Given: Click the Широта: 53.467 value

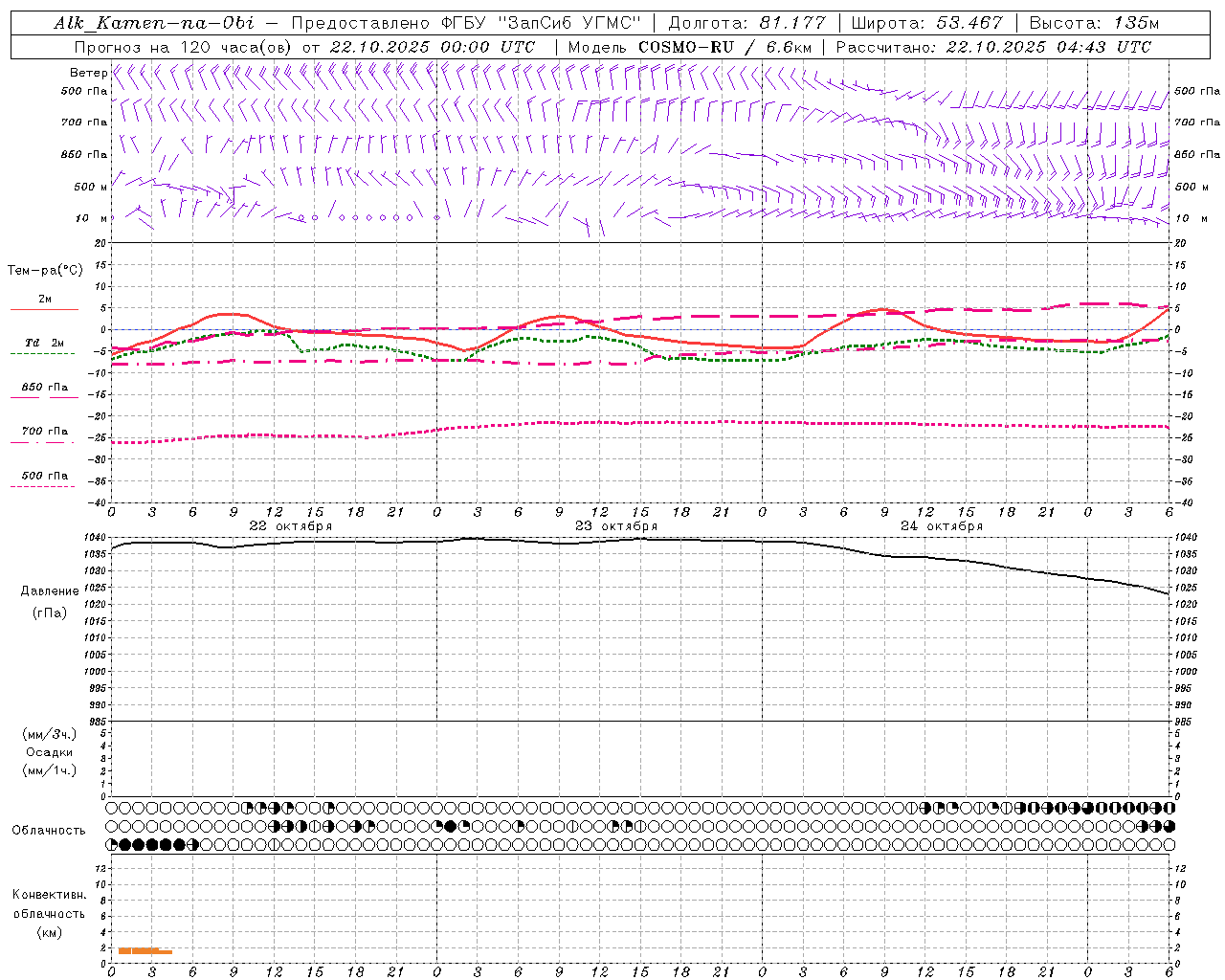Looking at the screenshot, I should 926,23.
